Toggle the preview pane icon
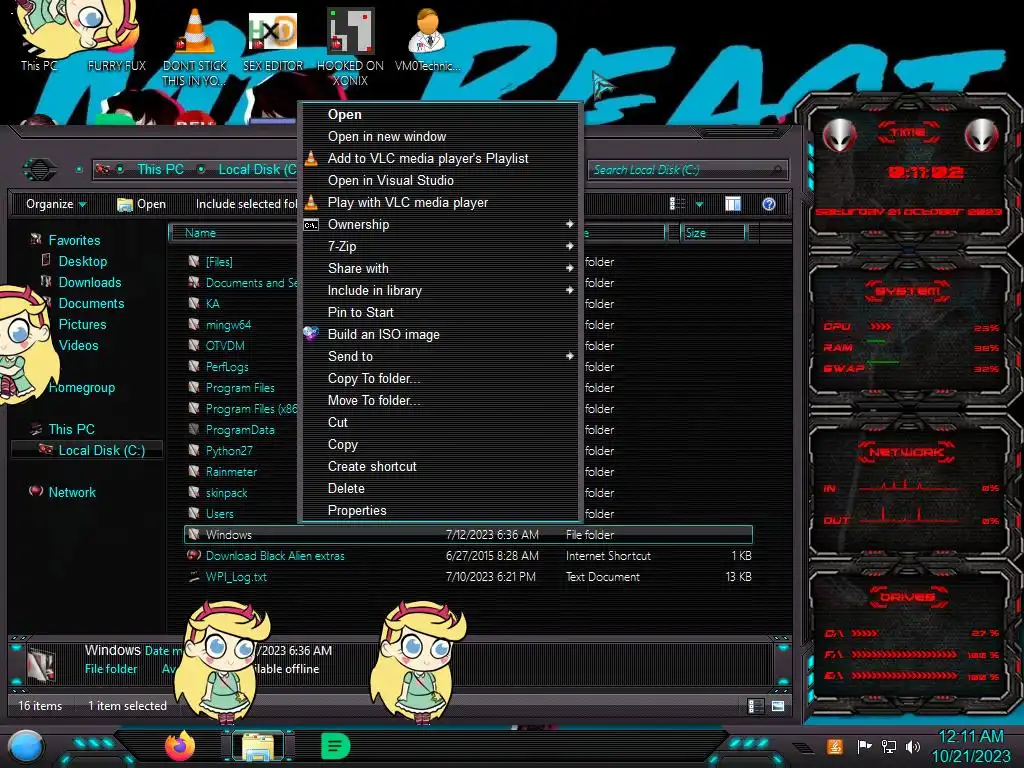This screenshot has width=1024, height=768. (733, 204)
